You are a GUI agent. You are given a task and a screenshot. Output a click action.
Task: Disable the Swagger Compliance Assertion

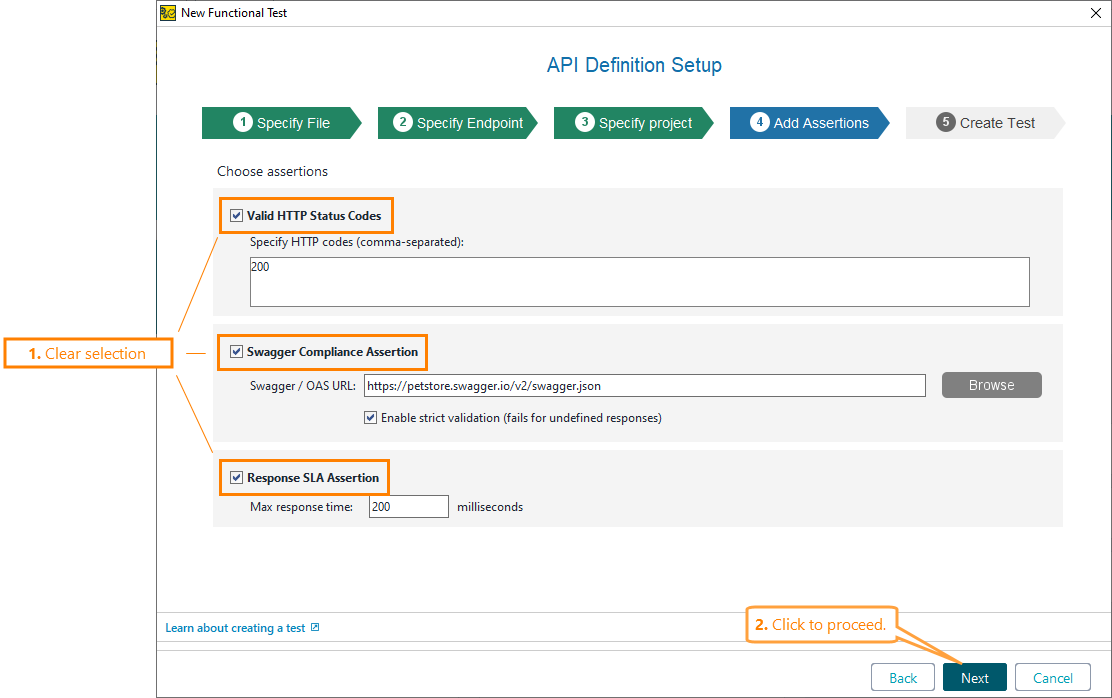pyautogui.click(x=236, y=352)
